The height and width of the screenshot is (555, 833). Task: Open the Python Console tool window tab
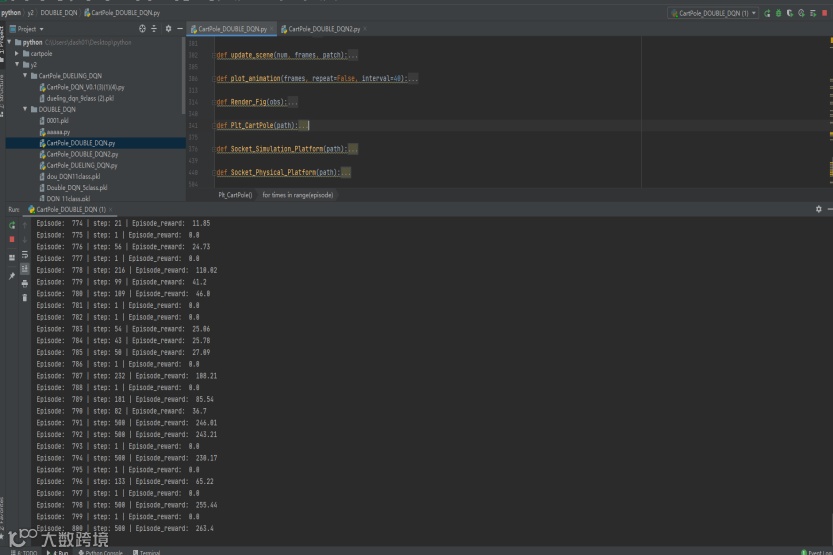click(100, 552)
